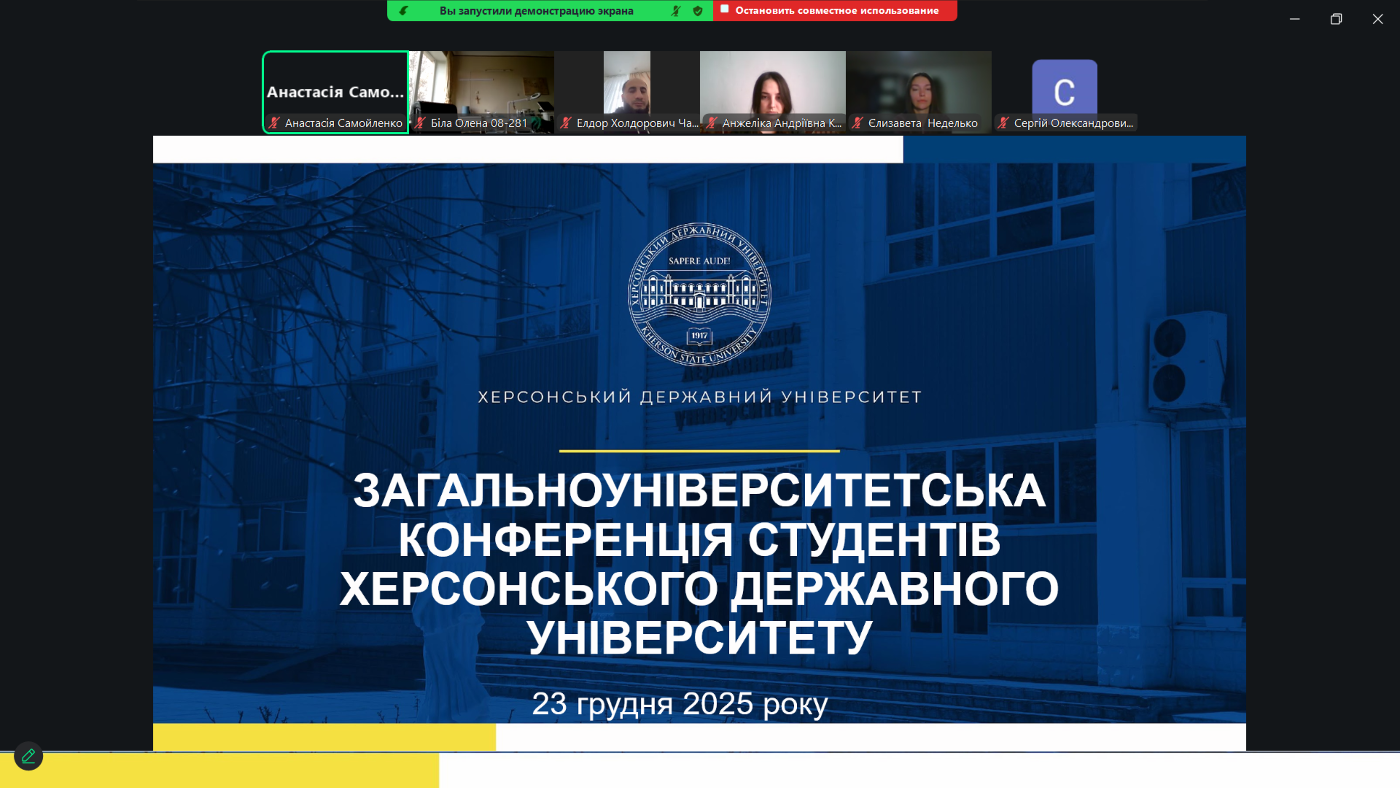
Task: Click muted mic icon beside Анастасія Самойленко name
Action: (x=274, y=123)
